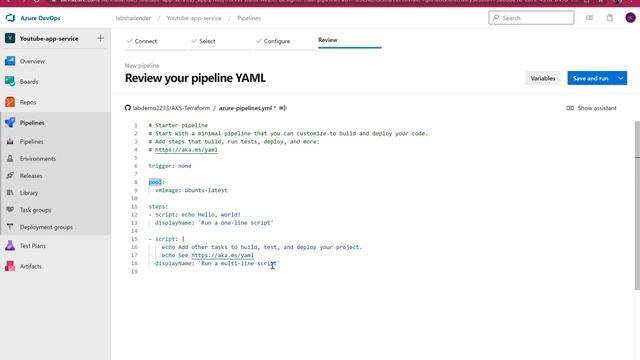The image size is (640, 360).
Task: Open the user profile avatar
Action: pos(630,18)
